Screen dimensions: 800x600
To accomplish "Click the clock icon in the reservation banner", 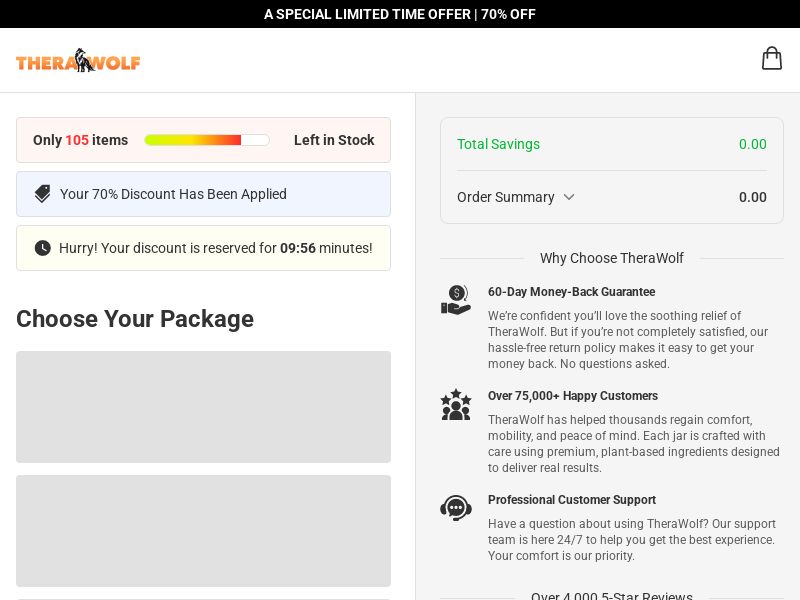I will pos(42,247).
